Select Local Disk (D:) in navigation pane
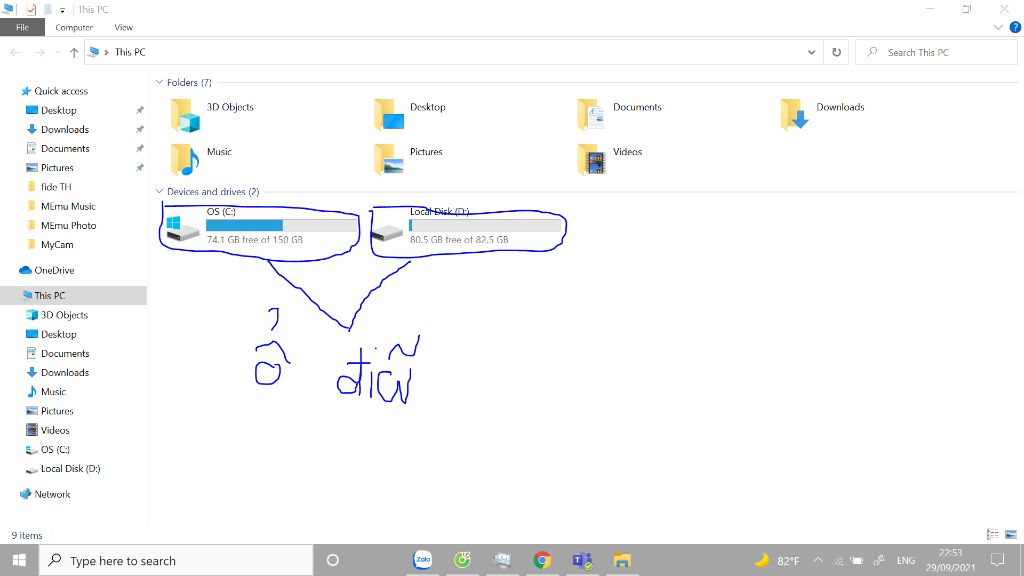This screenshot has width=1024, height=576. pos(71,468)
